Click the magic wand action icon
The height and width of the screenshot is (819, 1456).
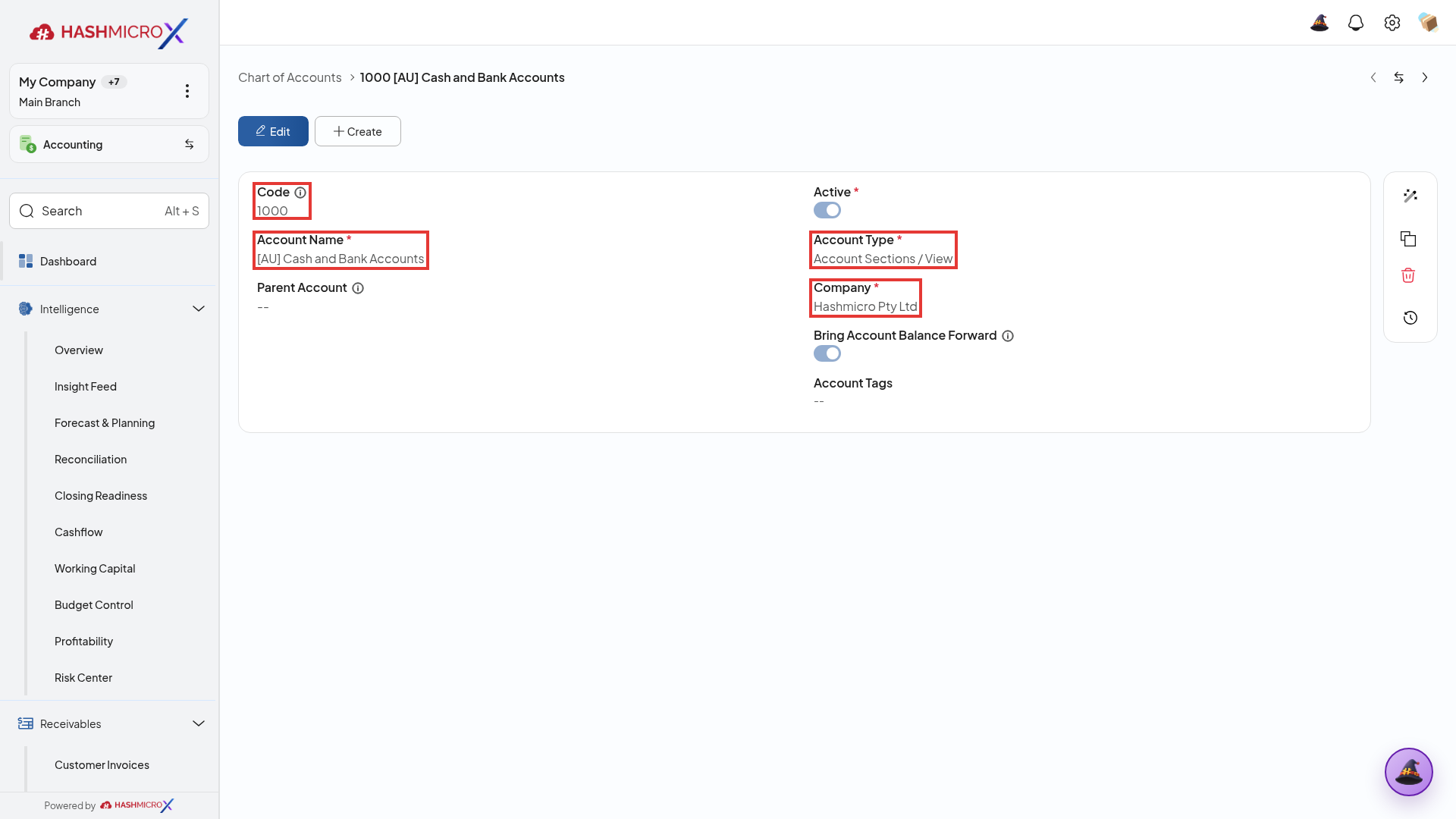[1410, 196]
